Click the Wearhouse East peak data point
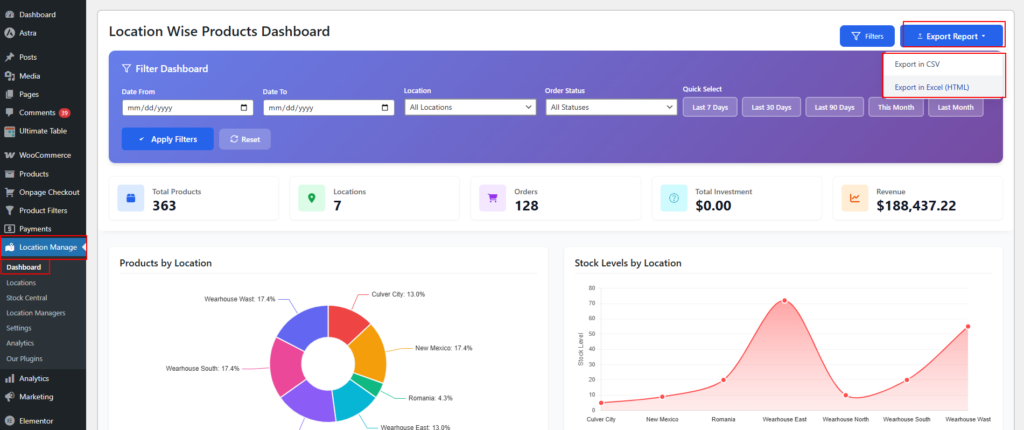1024x430 pixels. (784, 300)
